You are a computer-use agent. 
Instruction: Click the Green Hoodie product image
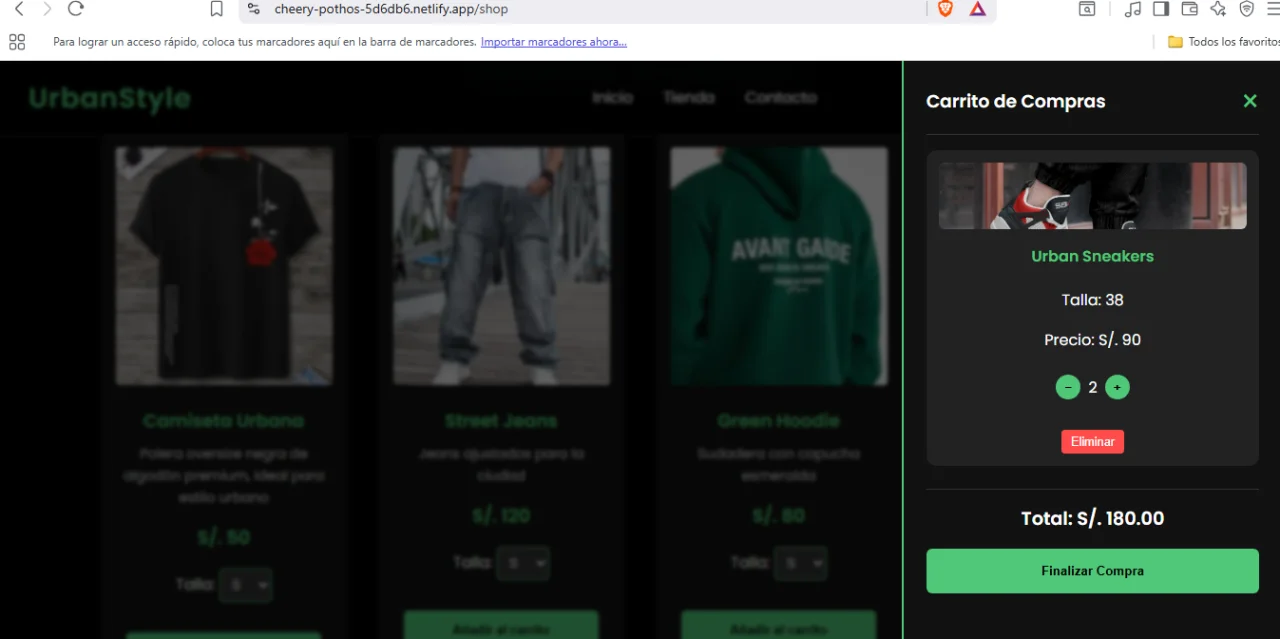[779, 266]
